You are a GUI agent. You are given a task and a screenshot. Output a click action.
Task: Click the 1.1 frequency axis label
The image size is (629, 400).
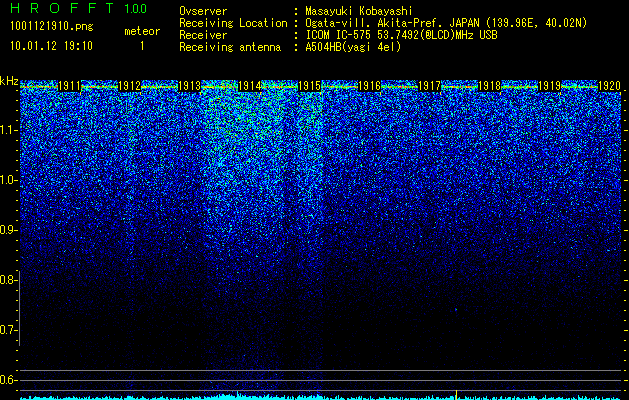[x=8, y=130]
